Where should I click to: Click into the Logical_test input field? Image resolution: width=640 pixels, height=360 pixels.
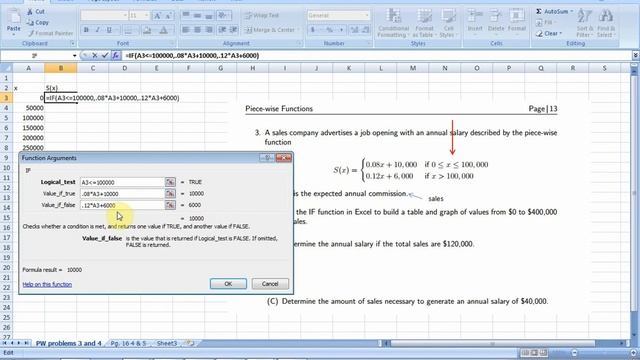click(122, 182)
